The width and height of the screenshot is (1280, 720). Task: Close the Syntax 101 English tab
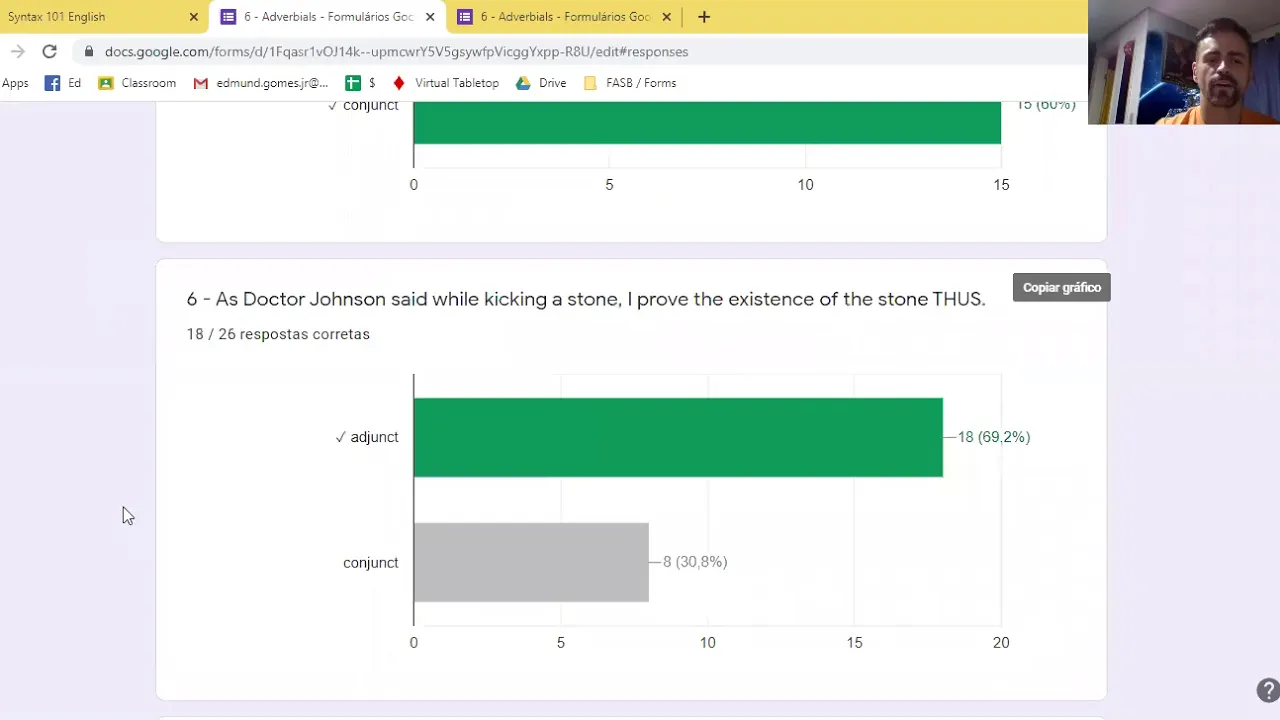(194, 17)
